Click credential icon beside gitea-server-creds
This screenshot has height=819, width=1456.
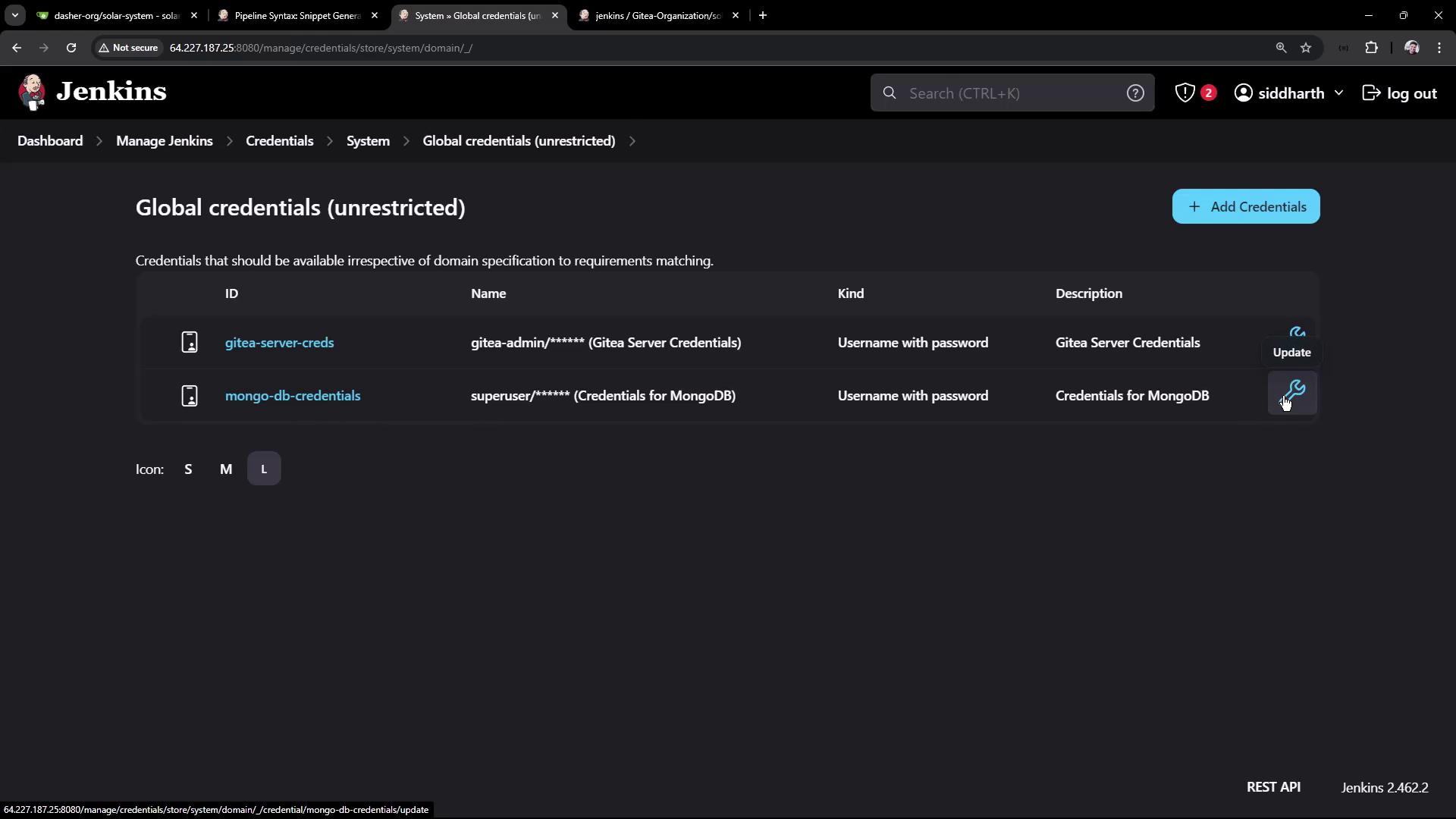click(x=190, y=342)
